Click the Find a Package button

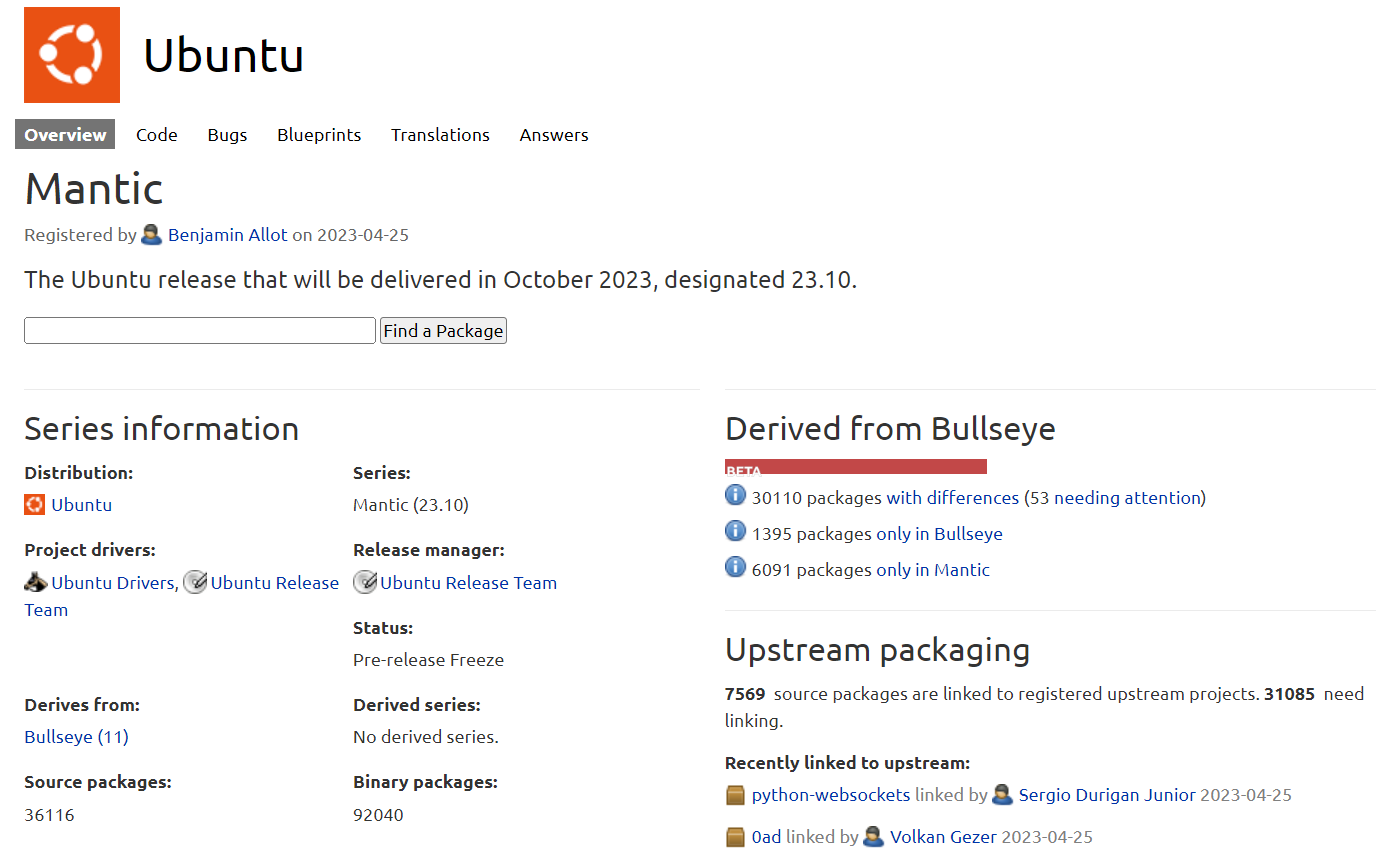coord(443,331)
